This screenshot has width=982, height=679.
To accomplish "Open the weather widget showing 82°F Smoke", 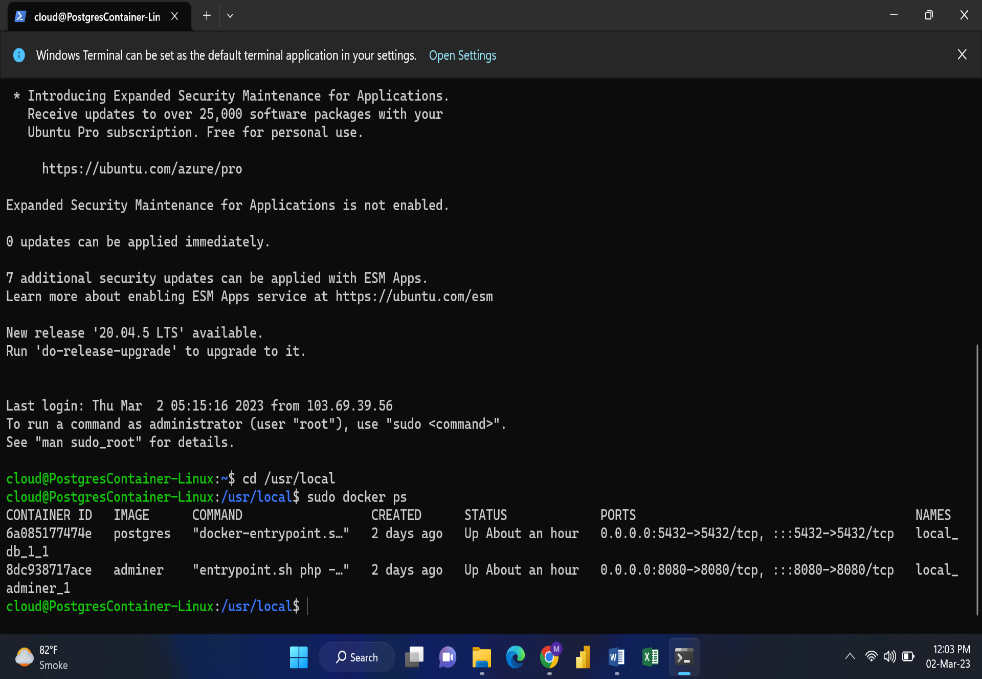I will pyautogui.click(x=41, y=657).
